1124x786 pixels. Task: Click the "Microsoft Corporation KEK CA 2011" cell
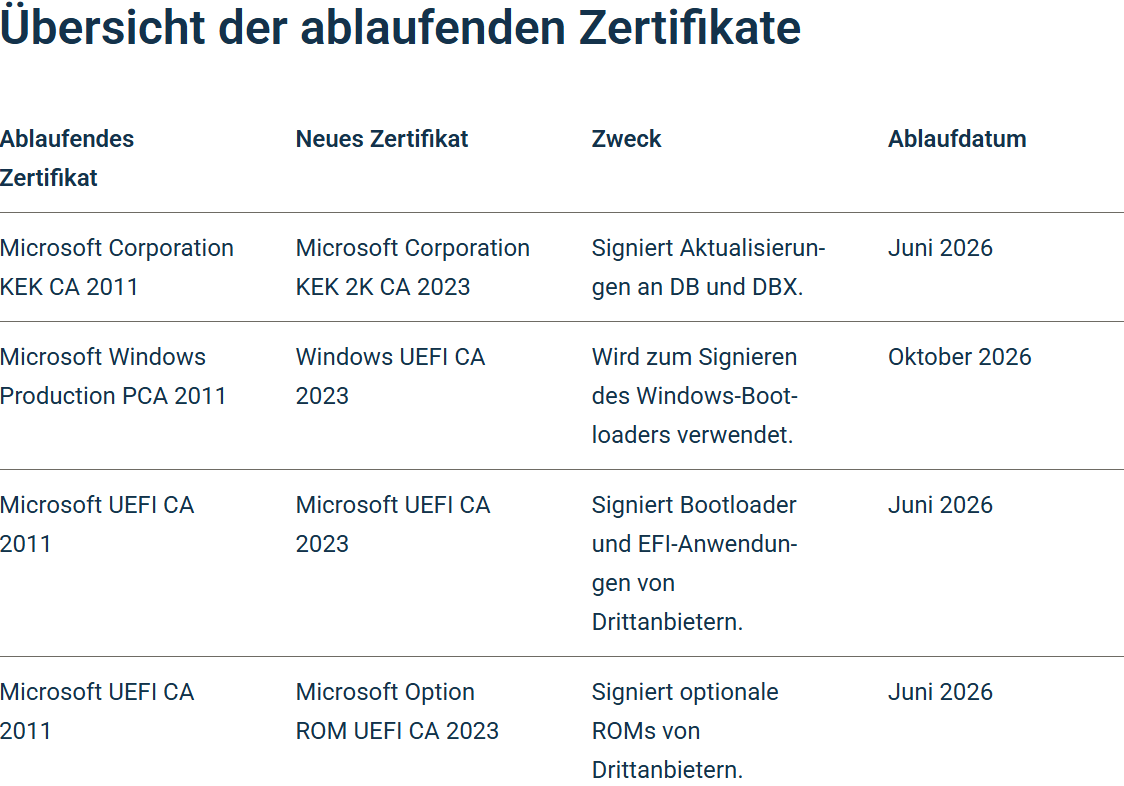pyautogui.click(x=116, y=267)
